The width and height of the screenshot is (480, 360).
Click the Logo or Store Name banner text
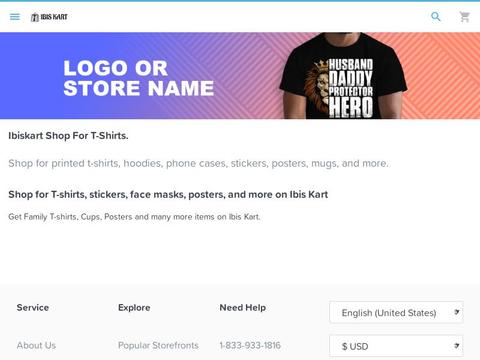(x=139, y=78)
